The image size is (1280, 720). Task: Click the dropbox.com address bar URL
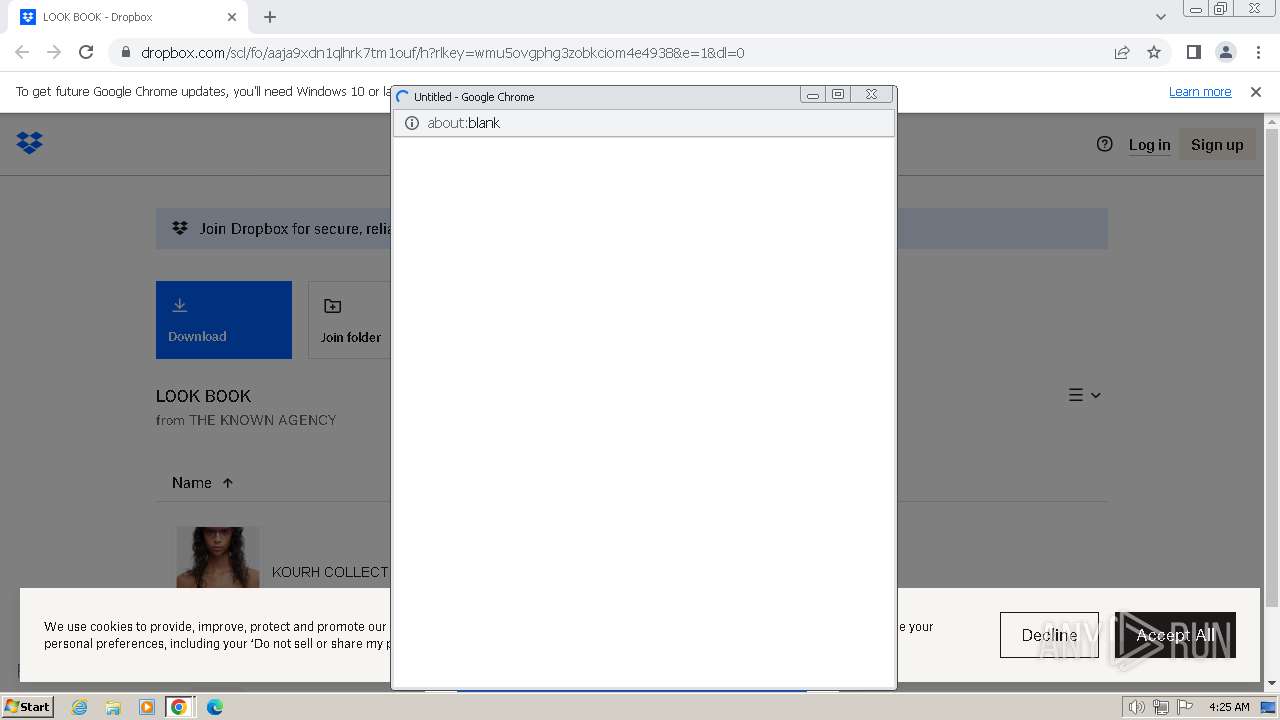[442, 53]
